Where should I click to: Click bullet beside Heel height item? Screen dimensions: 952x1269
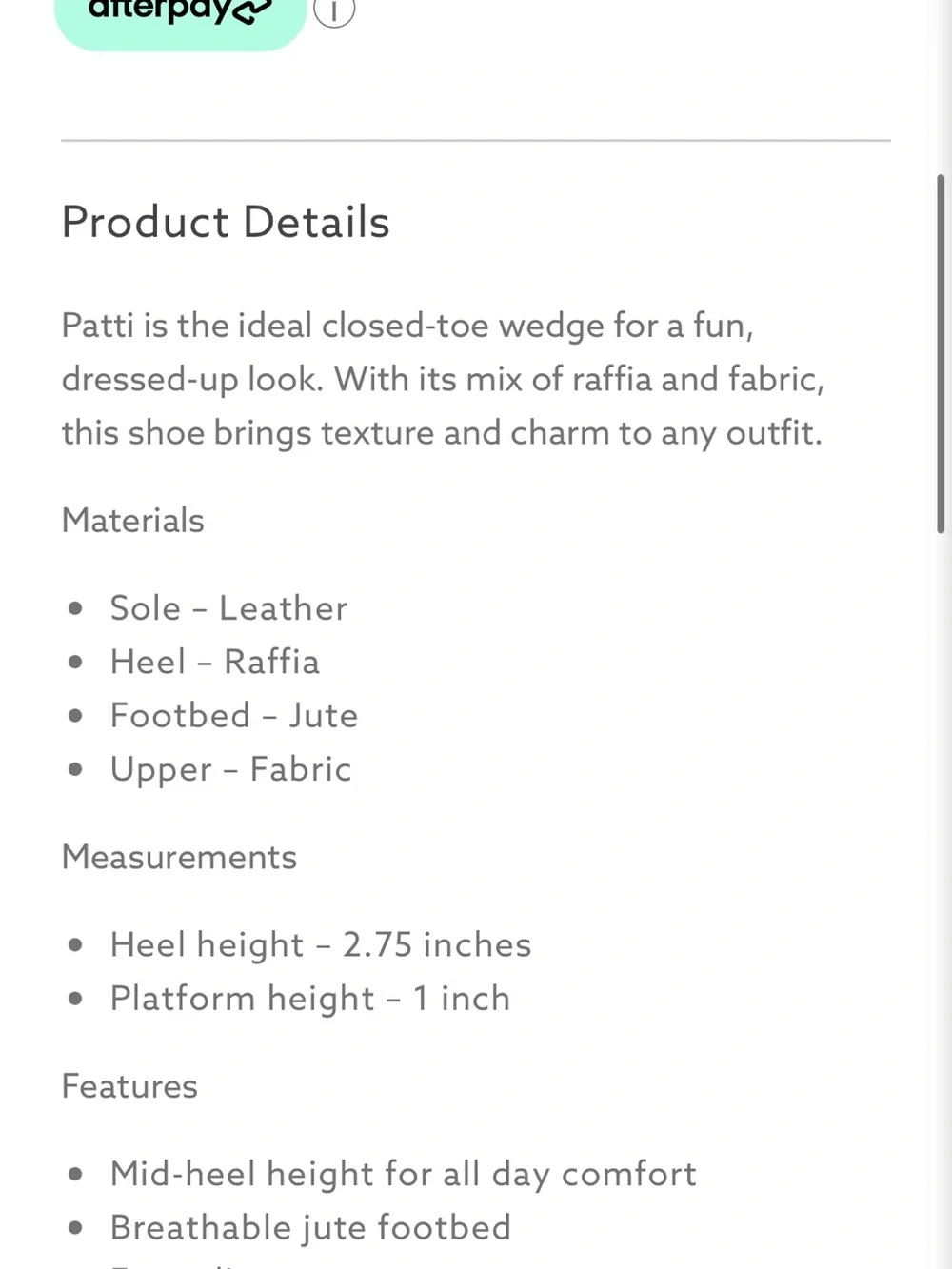(76, 945)
